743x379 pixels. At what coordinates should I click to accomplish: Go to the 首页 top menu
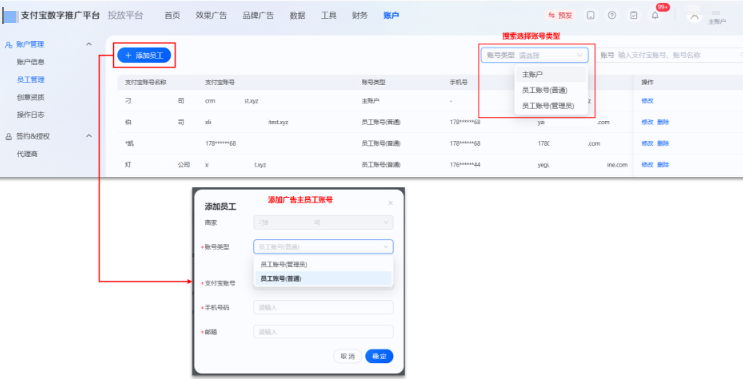[172, 16]
